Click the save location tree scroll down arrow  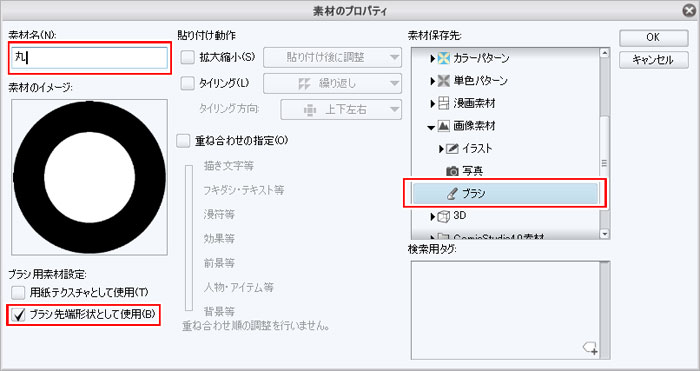604,234
